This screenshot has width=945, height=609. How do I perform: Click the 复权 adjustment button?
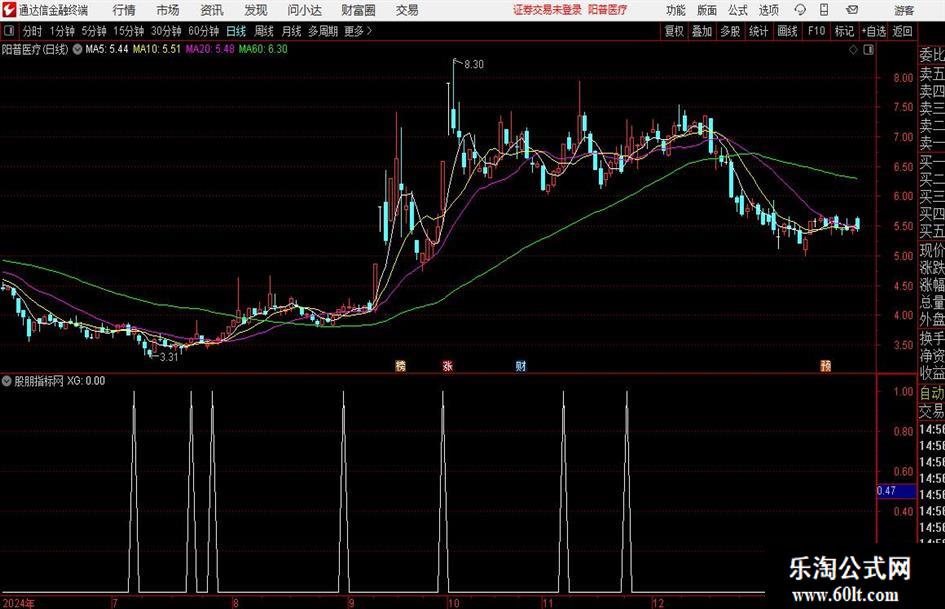(x=674, y=31)
